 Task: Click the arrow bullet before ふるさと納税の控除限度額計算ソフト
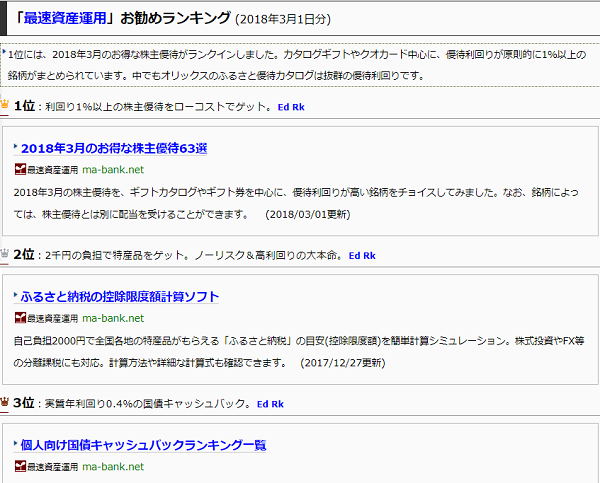pos(16,295)
